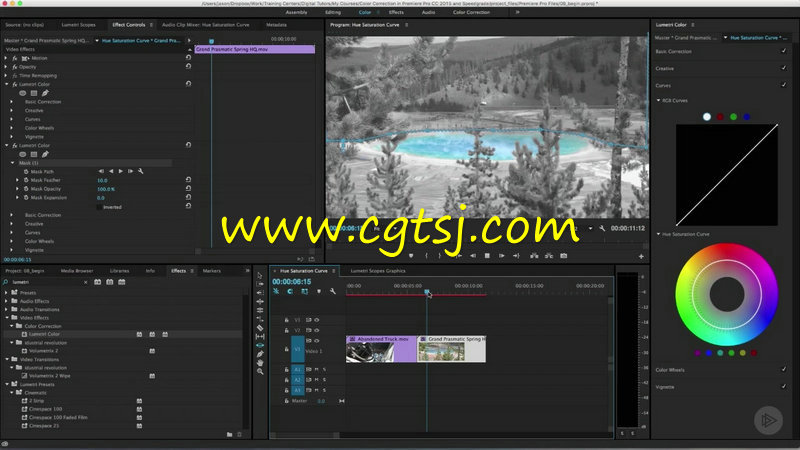Screen dimensions: 800x450
Task: Mute audio track A1
Action: (316, 369)
